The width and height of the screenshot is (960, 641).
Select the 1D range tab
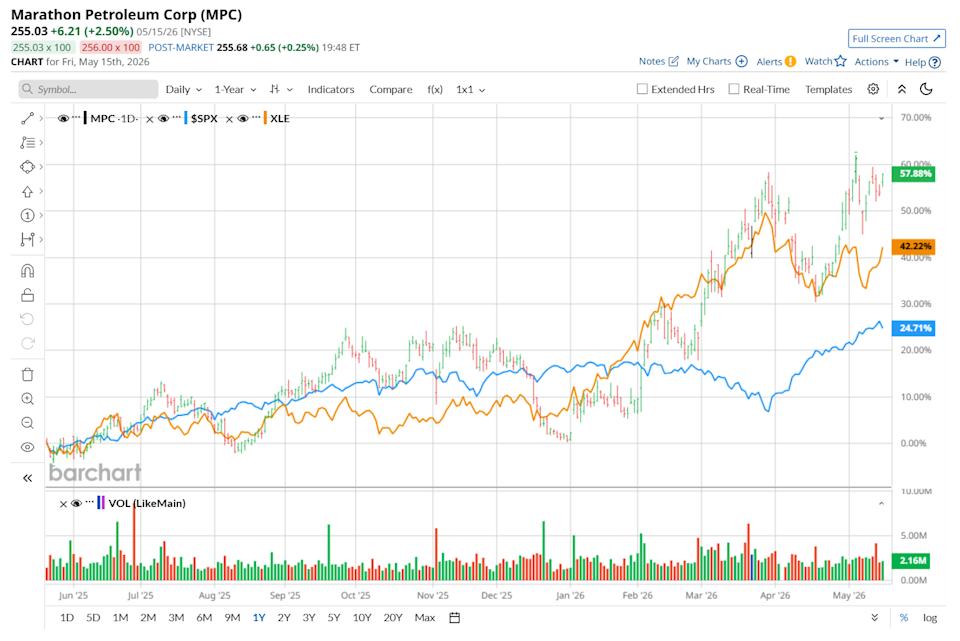(67, 618)
